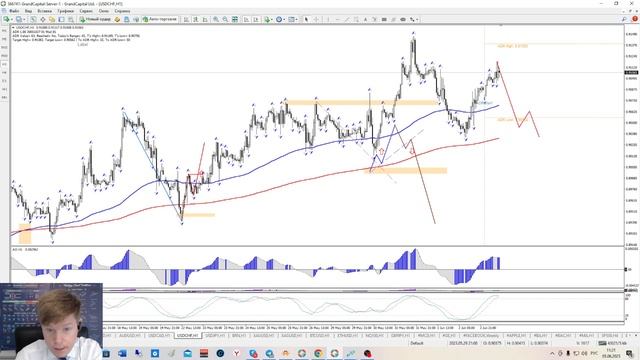
Task: Select the vertical line tool
Action: coord(327,19)
